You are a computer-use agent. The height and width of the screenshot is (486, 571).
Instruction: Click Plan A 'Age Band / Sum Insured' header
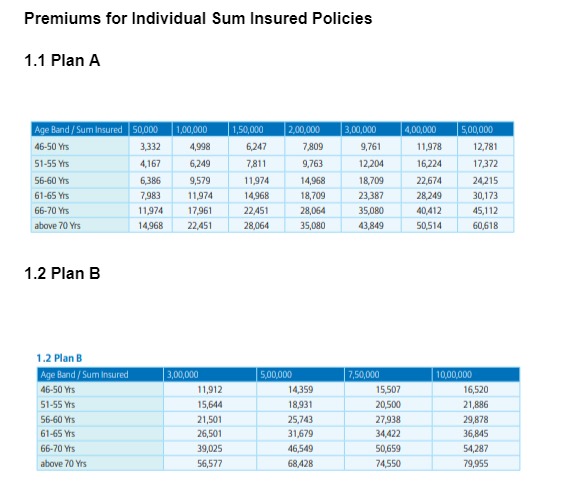(78, 130)
